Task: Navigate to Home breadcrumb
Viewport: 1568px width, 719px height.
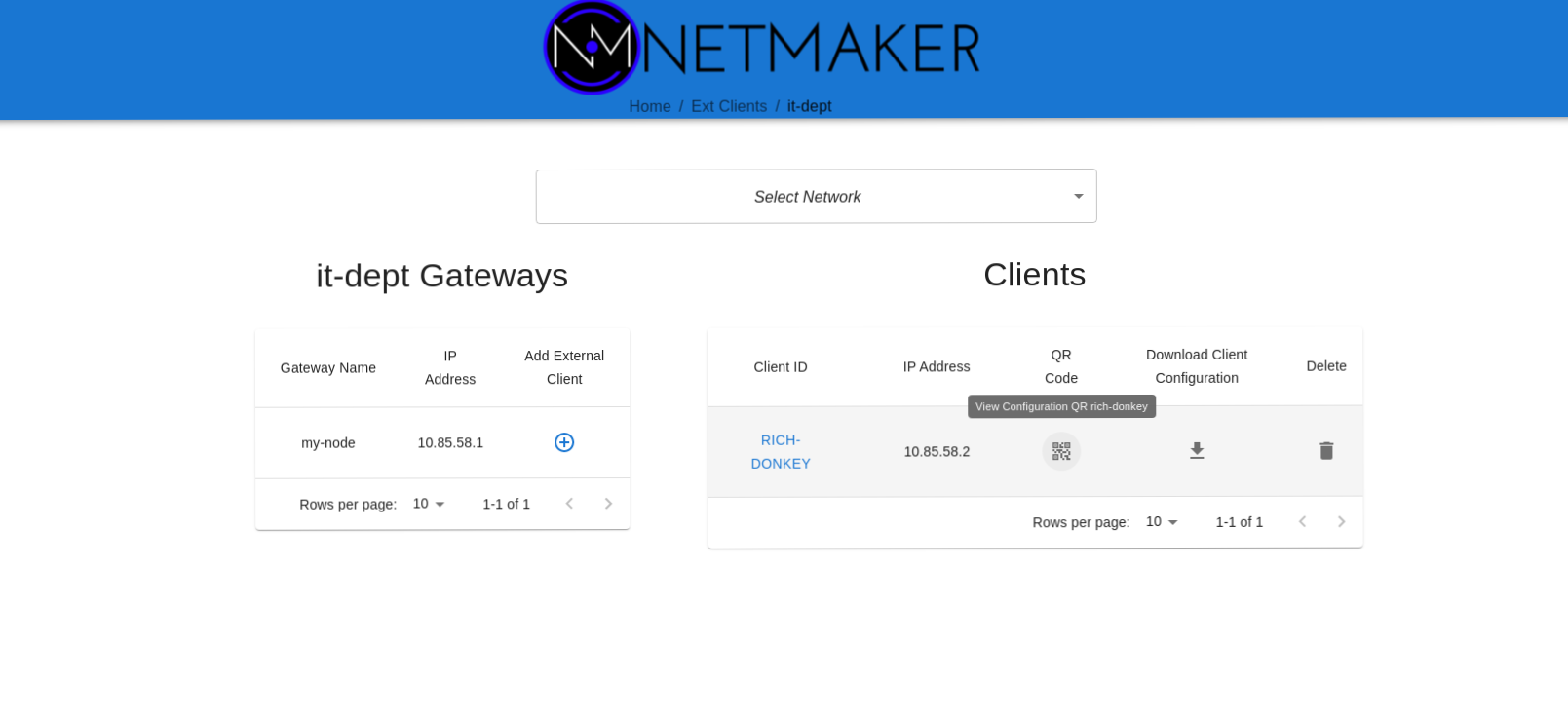Action: coord(649,106)
